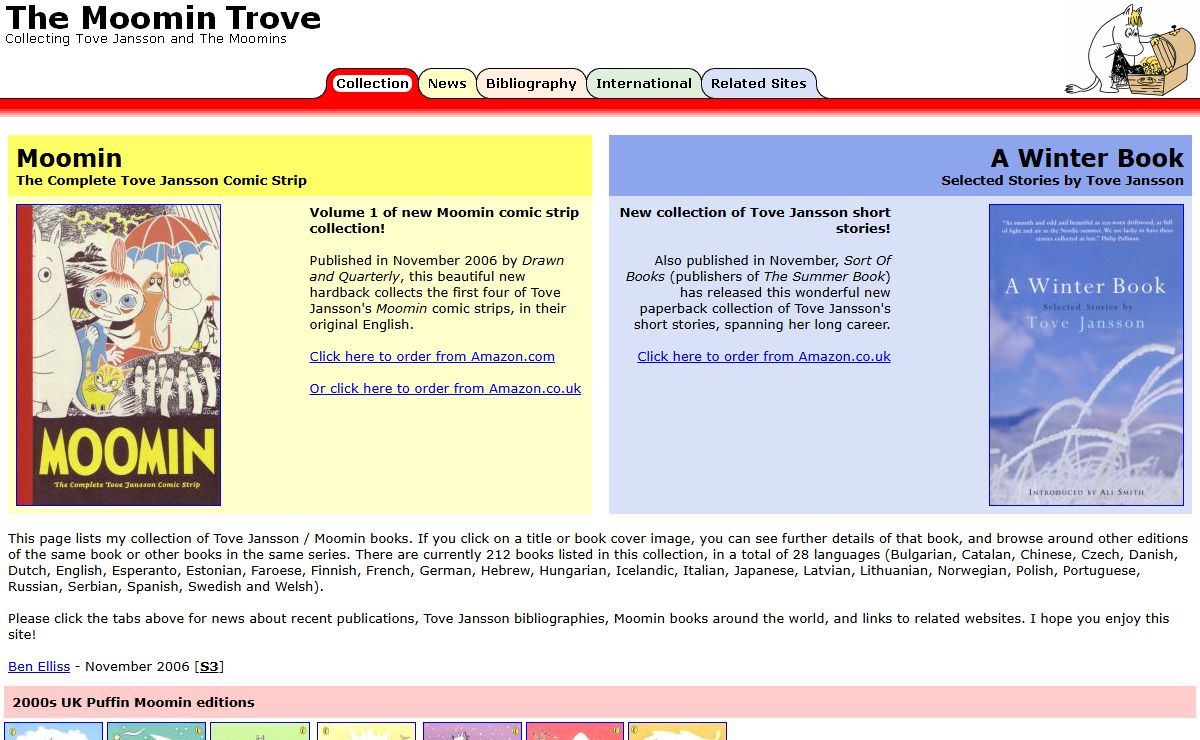The height and width of the screenshot is (740, 1200).
Task: Switch to the Collection tab
Action: [x=372, y=84]
